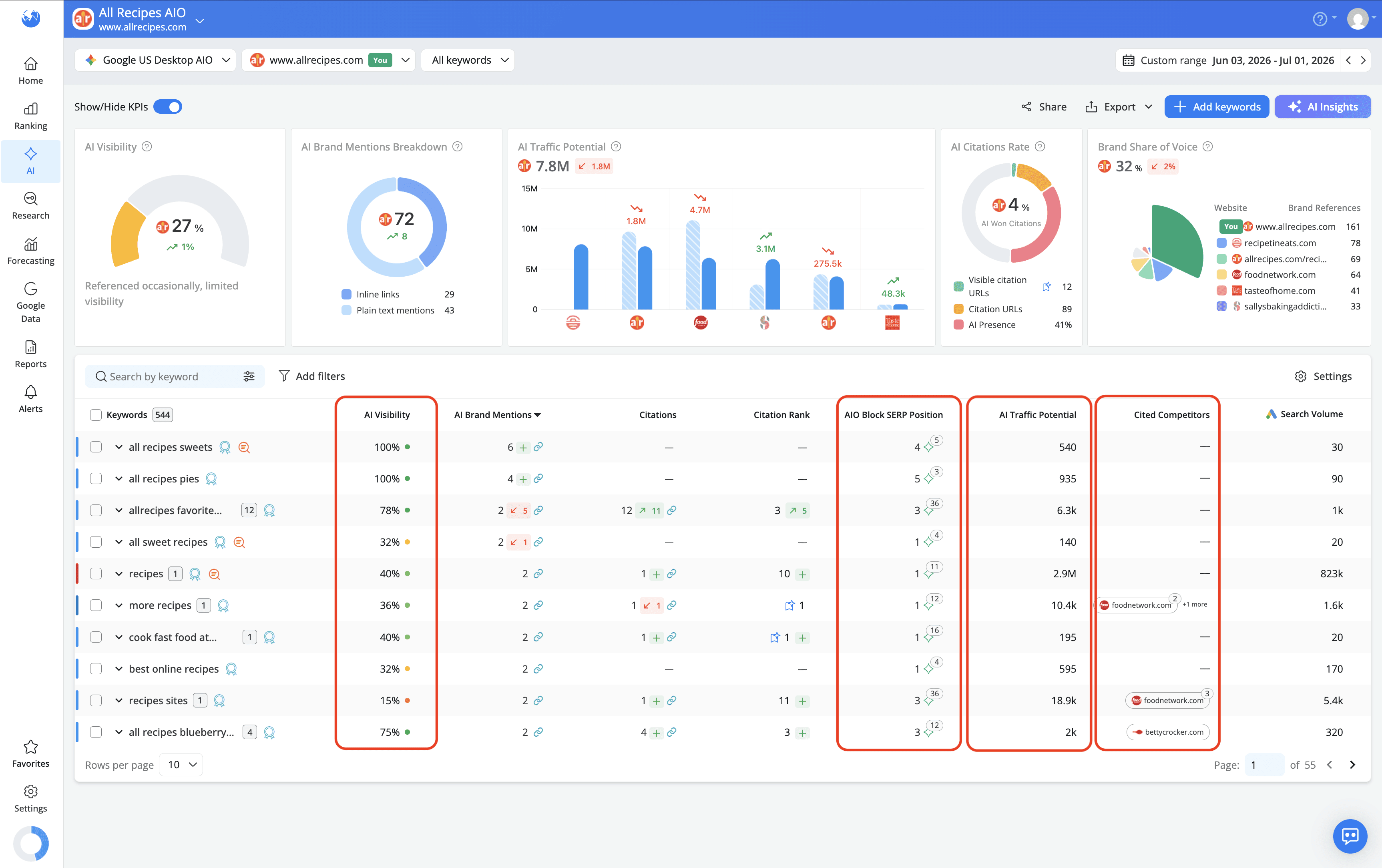The height and width of the screenshot is (868, 1382).
Task: Click AI Brand Mentions Breakdown info icon
Action: pyautogui.click(x=458, y=147)
